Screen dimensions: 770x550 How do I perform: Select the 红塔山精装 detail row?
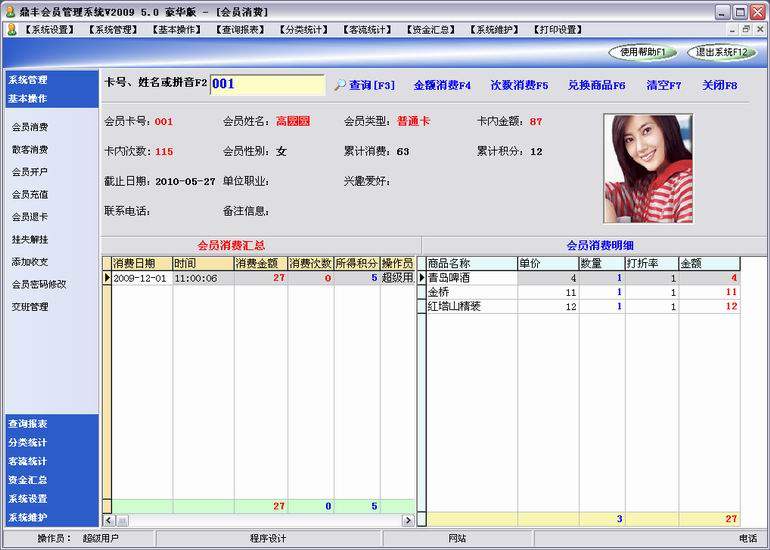point(579,306)
